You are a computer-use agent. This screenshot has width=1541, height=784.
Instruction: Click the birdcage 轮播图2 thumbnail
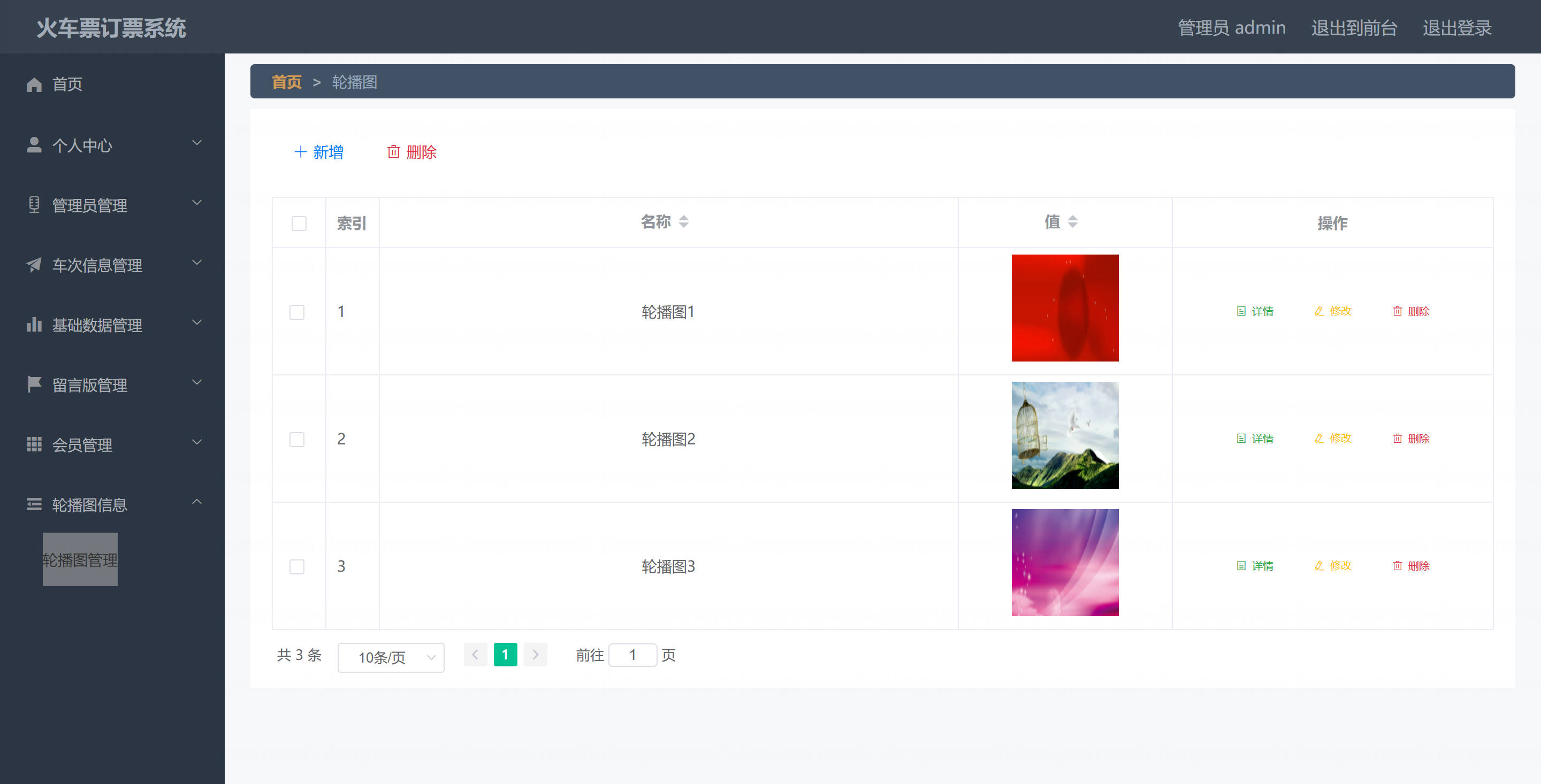click(1065, 435)
